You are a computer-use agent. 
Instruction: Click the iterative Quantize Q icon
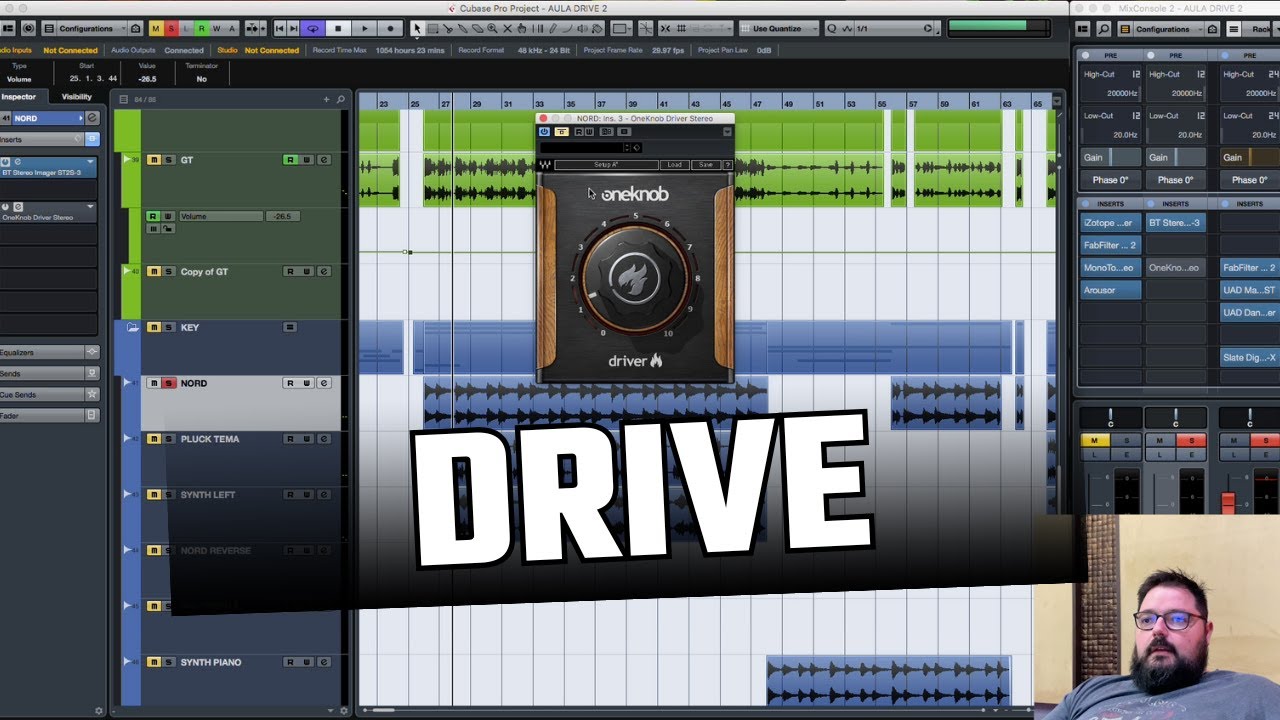[831, 28]
